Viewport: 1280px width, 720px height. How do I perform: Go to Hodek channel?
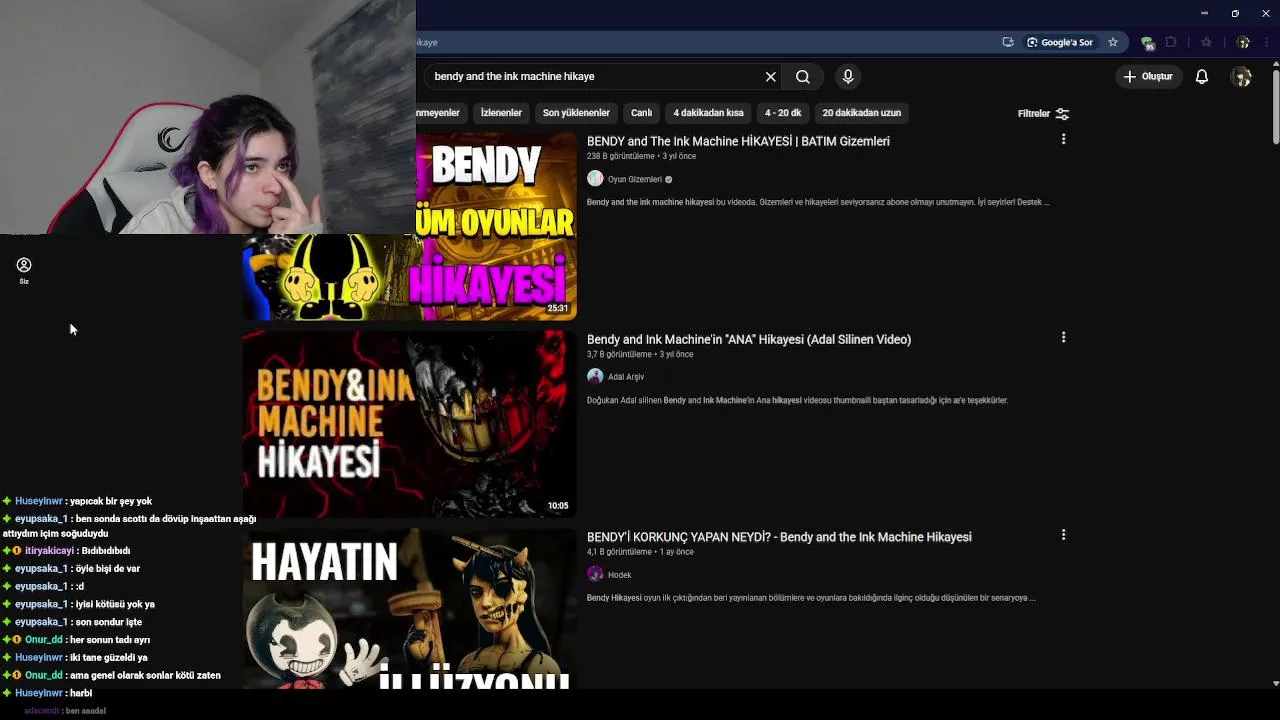point(619,575)
